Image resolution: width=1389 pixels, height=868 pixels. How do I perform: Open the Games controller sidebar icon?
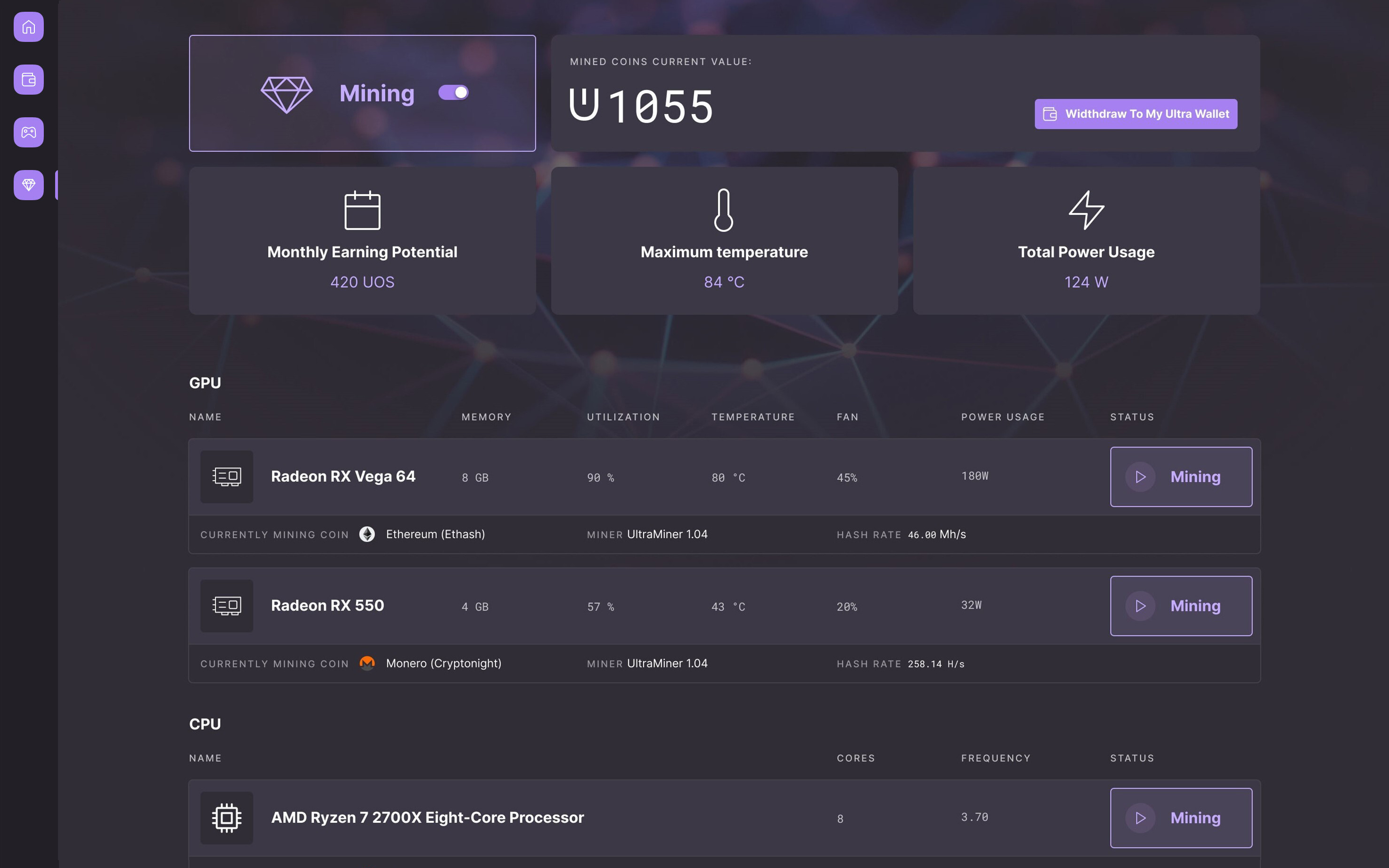coord(29,133)
